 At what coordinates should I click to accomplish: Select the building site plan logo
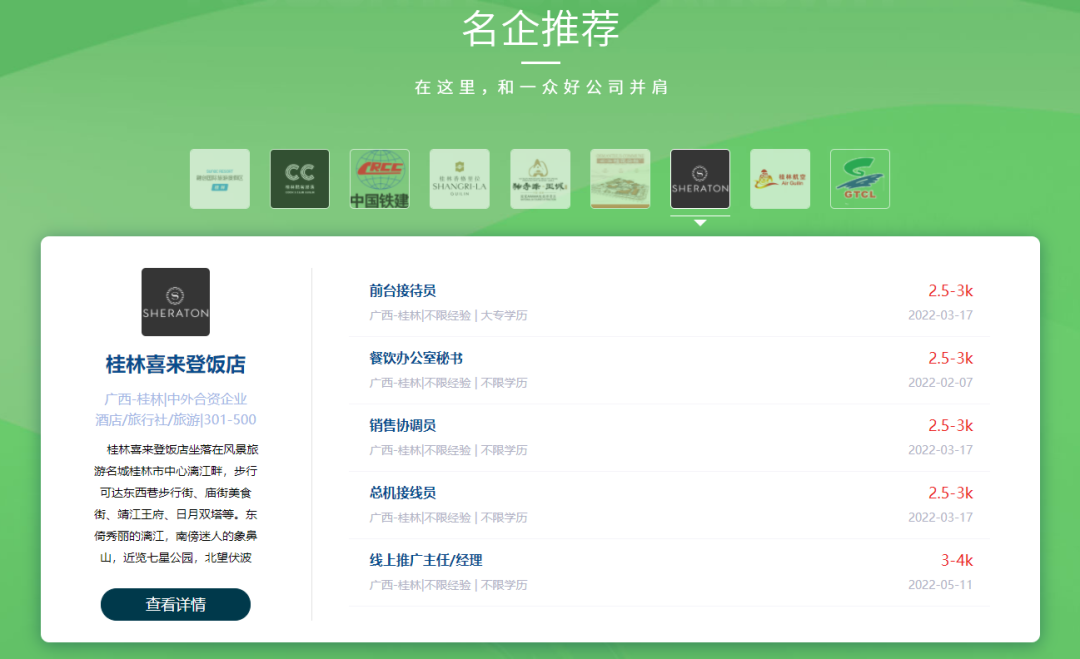620,179
